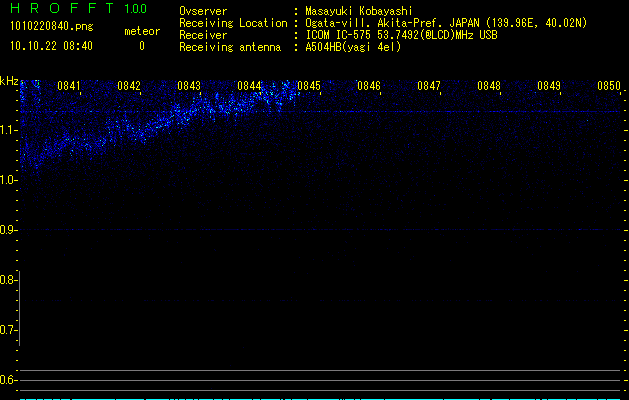Select the A504HB(yagi 4el) antenna text

[x=353, y=47]
